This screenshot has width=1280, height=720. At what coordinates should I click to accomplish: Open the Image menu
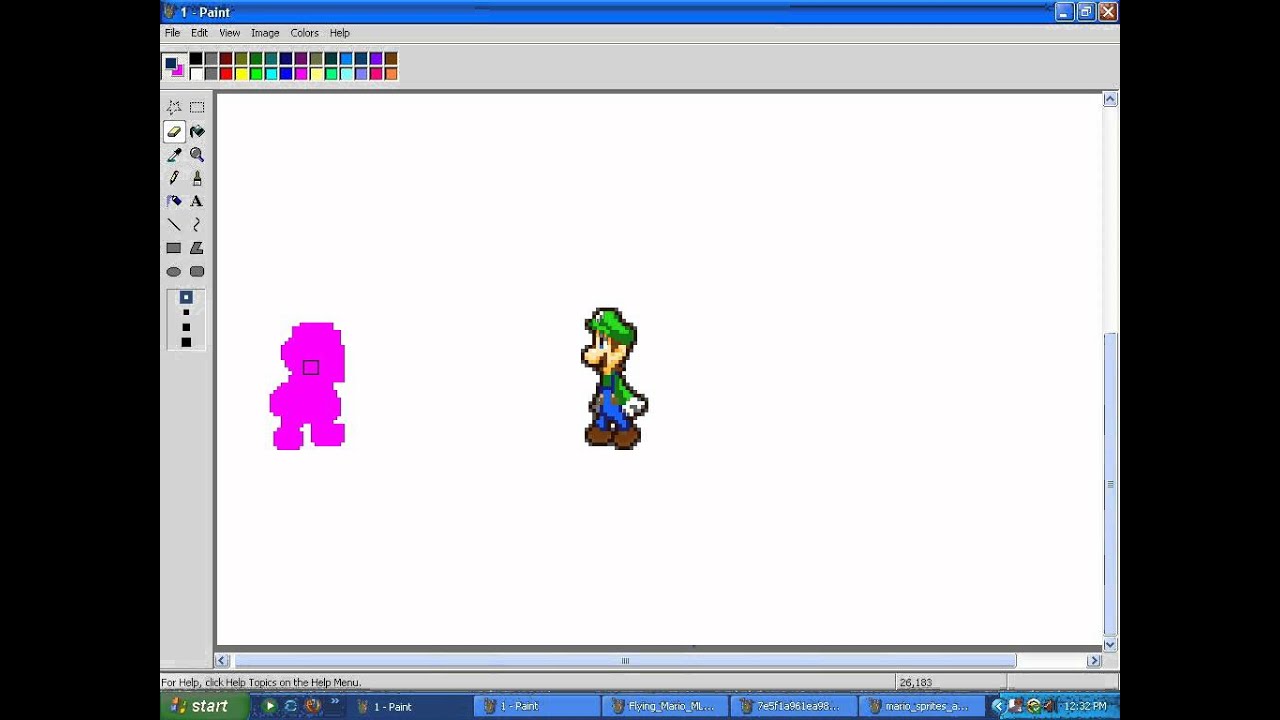point(265,33)
